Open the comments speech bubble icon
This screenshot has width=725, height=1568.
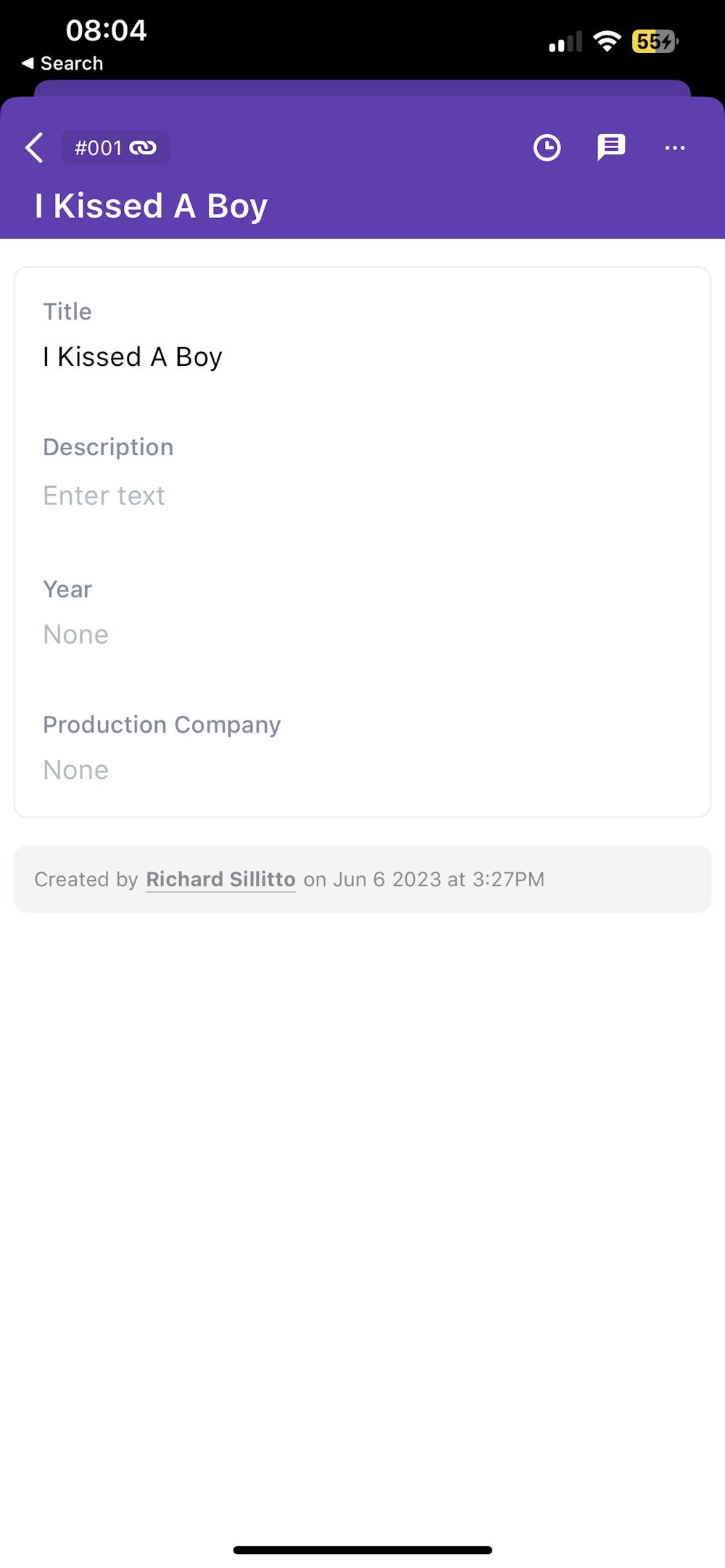pos(611,148)
